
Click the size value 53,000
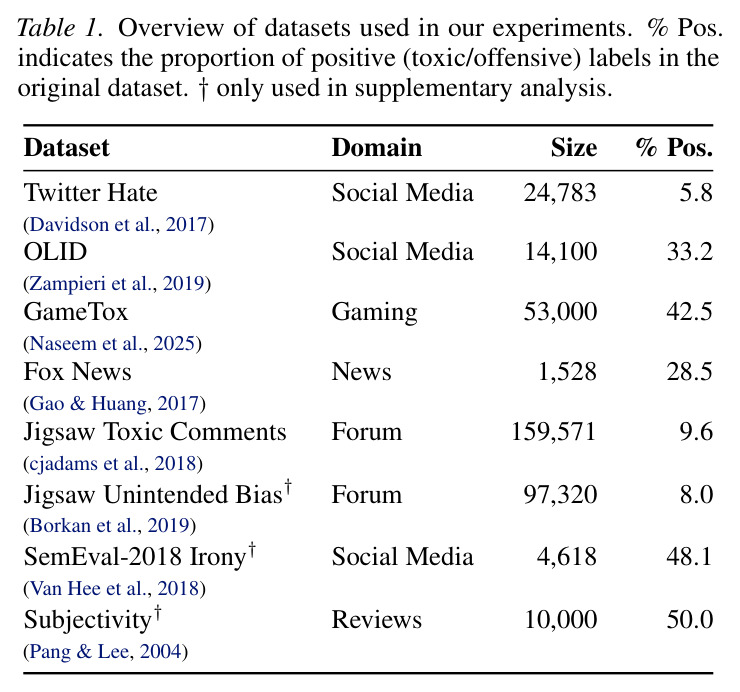560,312
